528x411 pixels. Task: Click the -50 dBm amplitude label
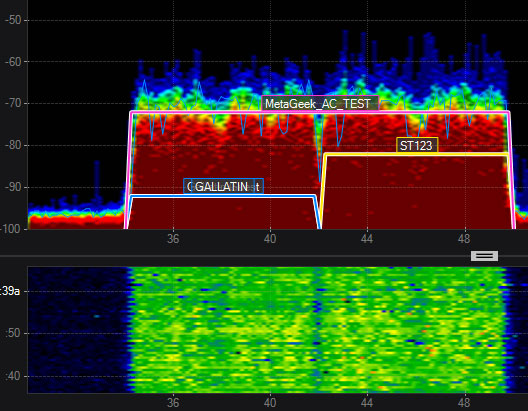(x=13, y=20)
